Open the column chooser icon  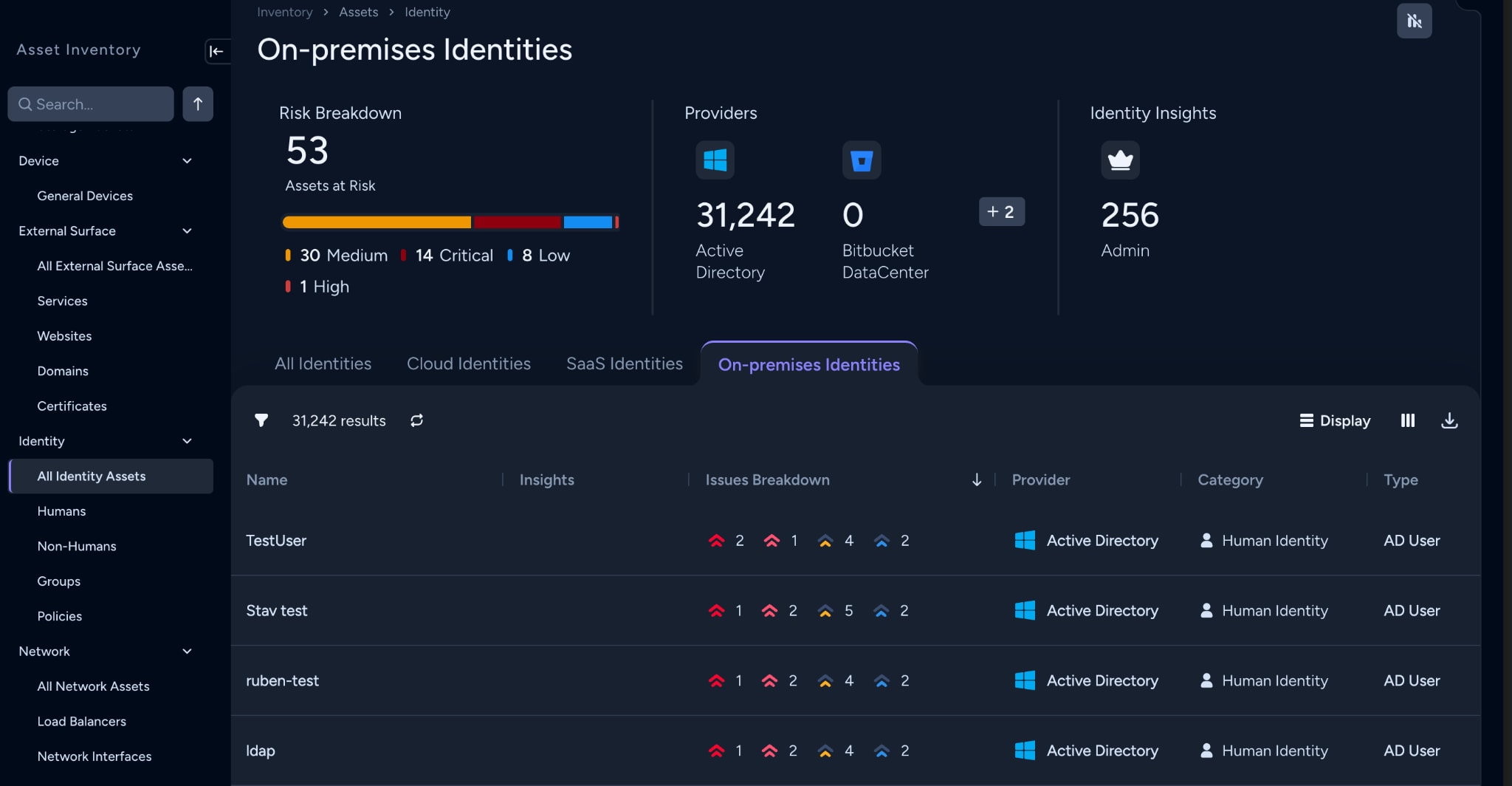click(1408, 420)
